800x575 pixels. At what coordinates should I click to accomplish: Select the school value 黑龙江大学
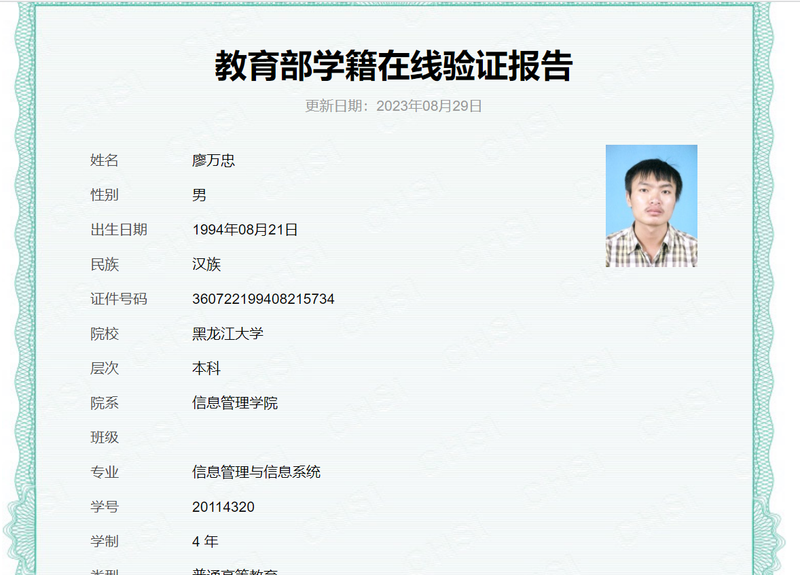point(228,334)
